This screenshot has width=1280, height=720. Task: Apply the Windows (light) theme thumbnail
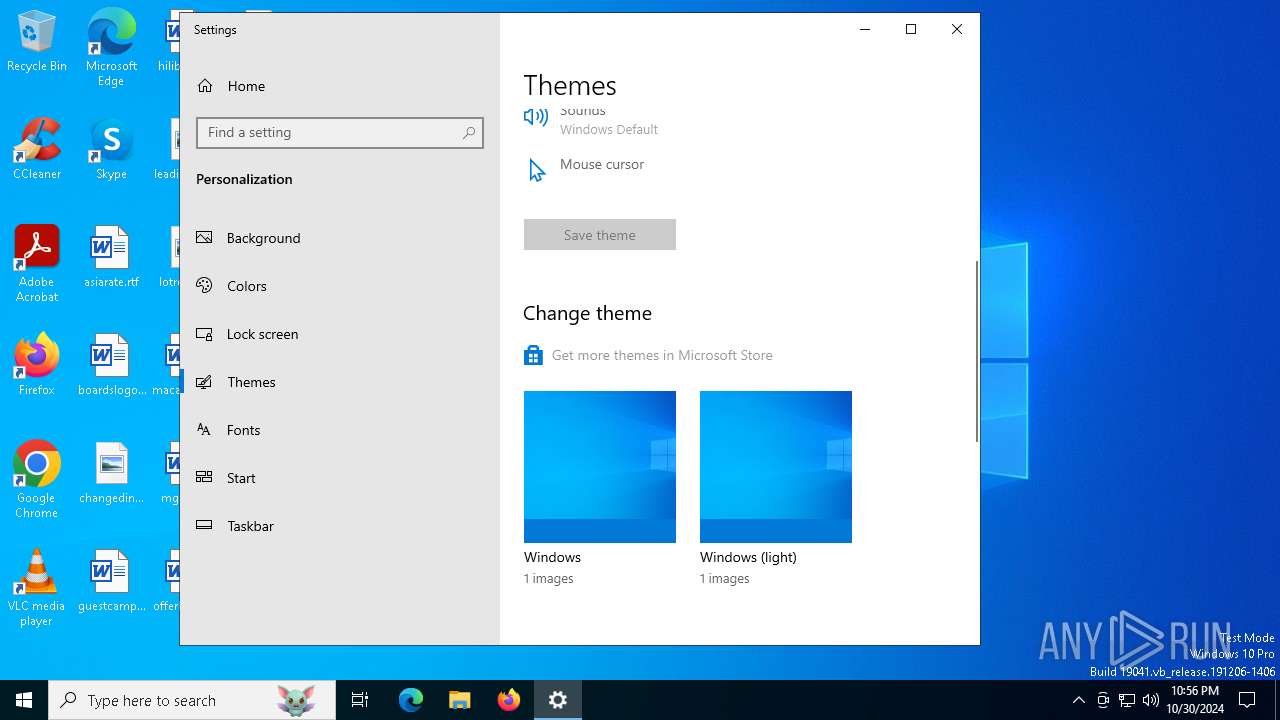tap(776, 467)
